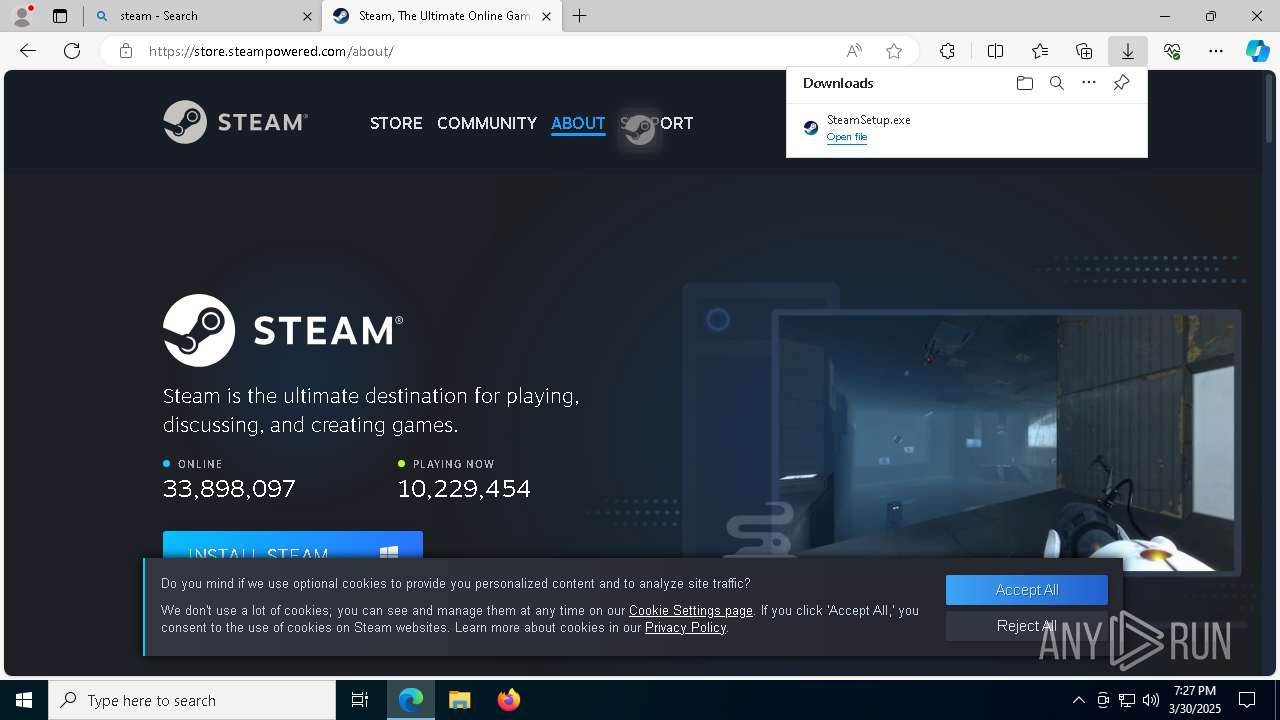Open a new browser tab
Screen dimensions: 1280x720
tap(580, 16)
